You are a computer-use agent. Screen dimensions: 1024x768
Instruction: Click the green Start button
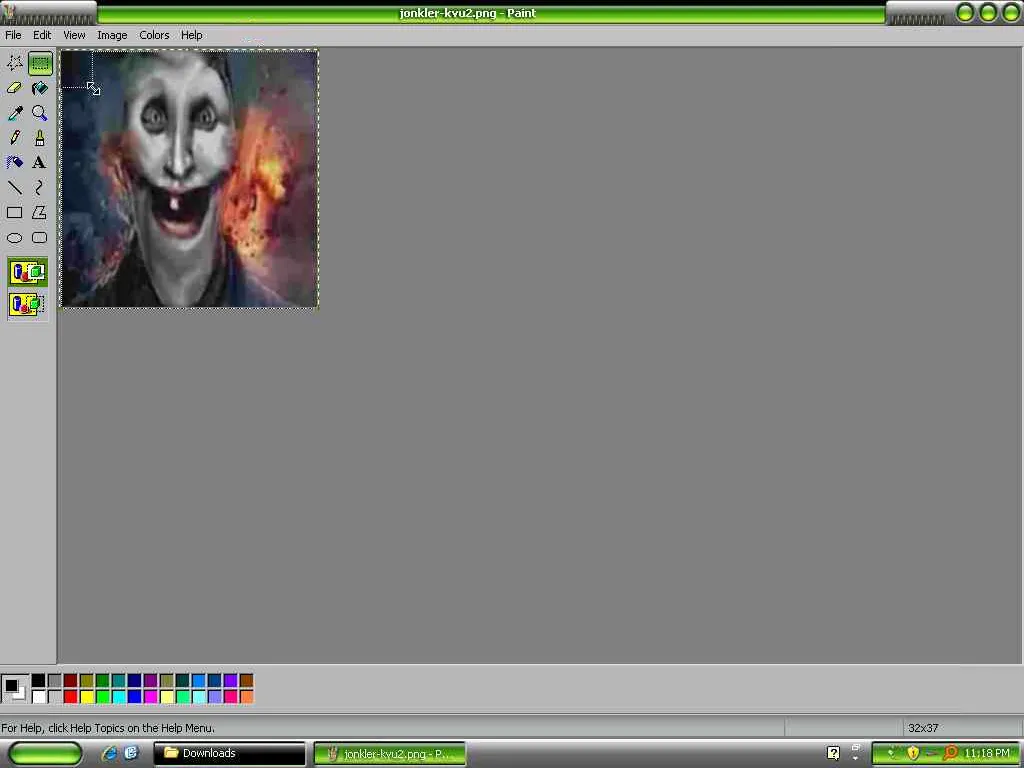click(46, 754)
